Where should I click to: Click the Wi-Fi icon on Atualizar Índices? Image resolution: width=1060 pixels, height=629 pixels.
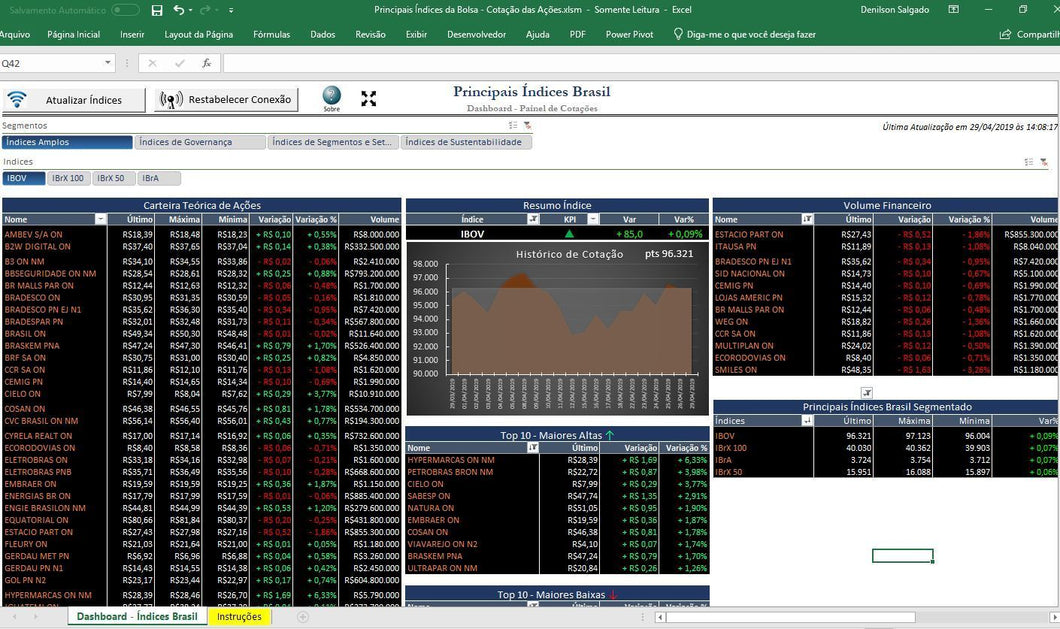click(17, 99)
